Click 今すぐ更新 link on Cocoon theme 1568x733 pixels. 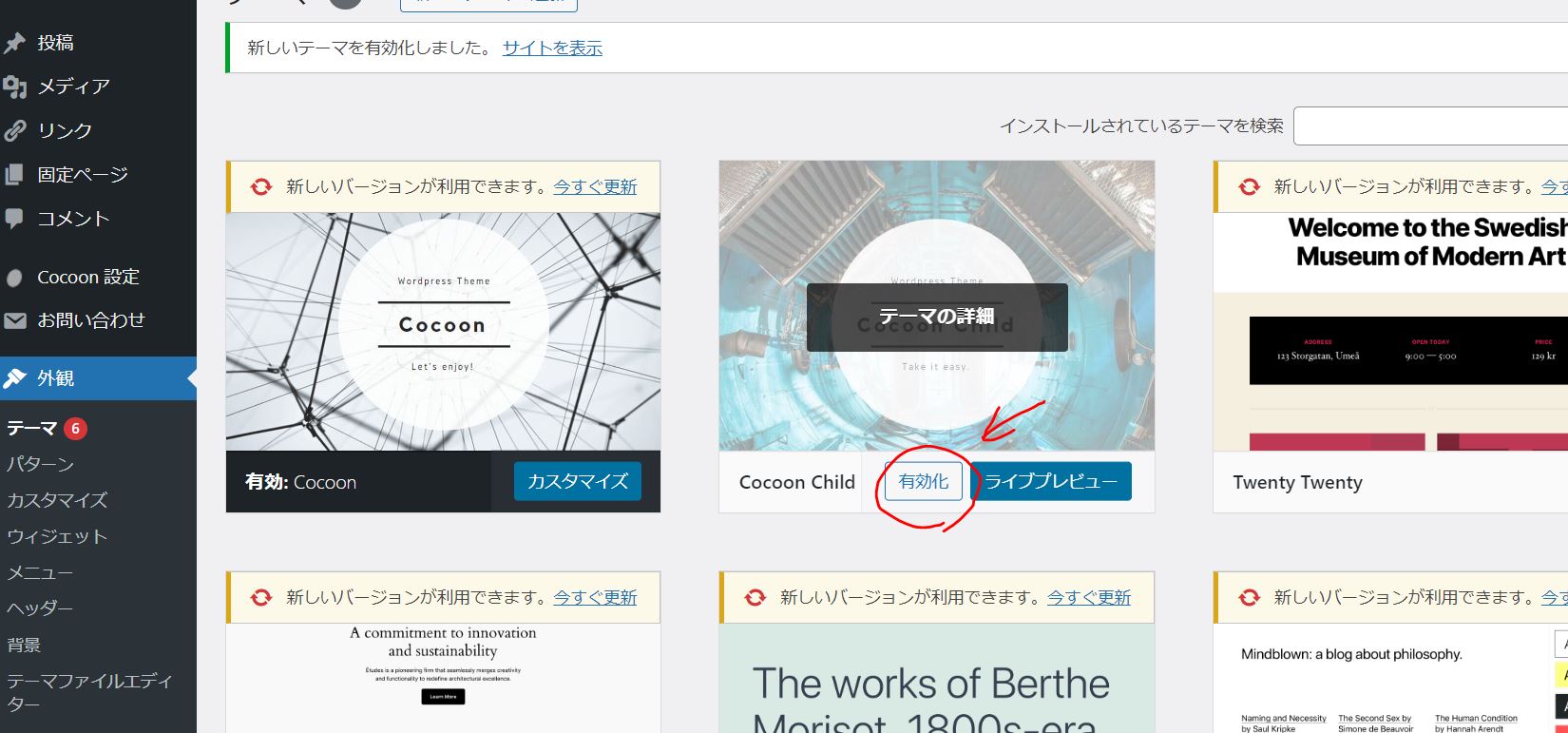[x=595, y=187]
